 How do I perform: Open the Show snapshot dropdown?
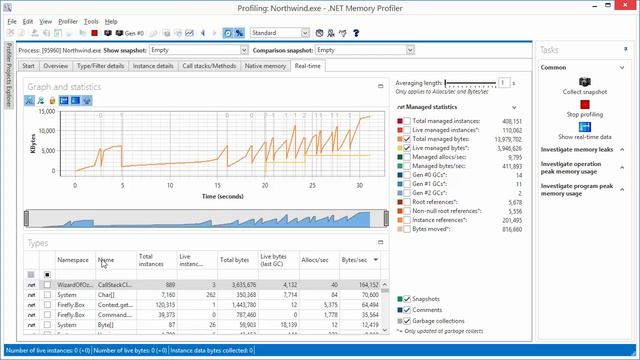(244, 50)
